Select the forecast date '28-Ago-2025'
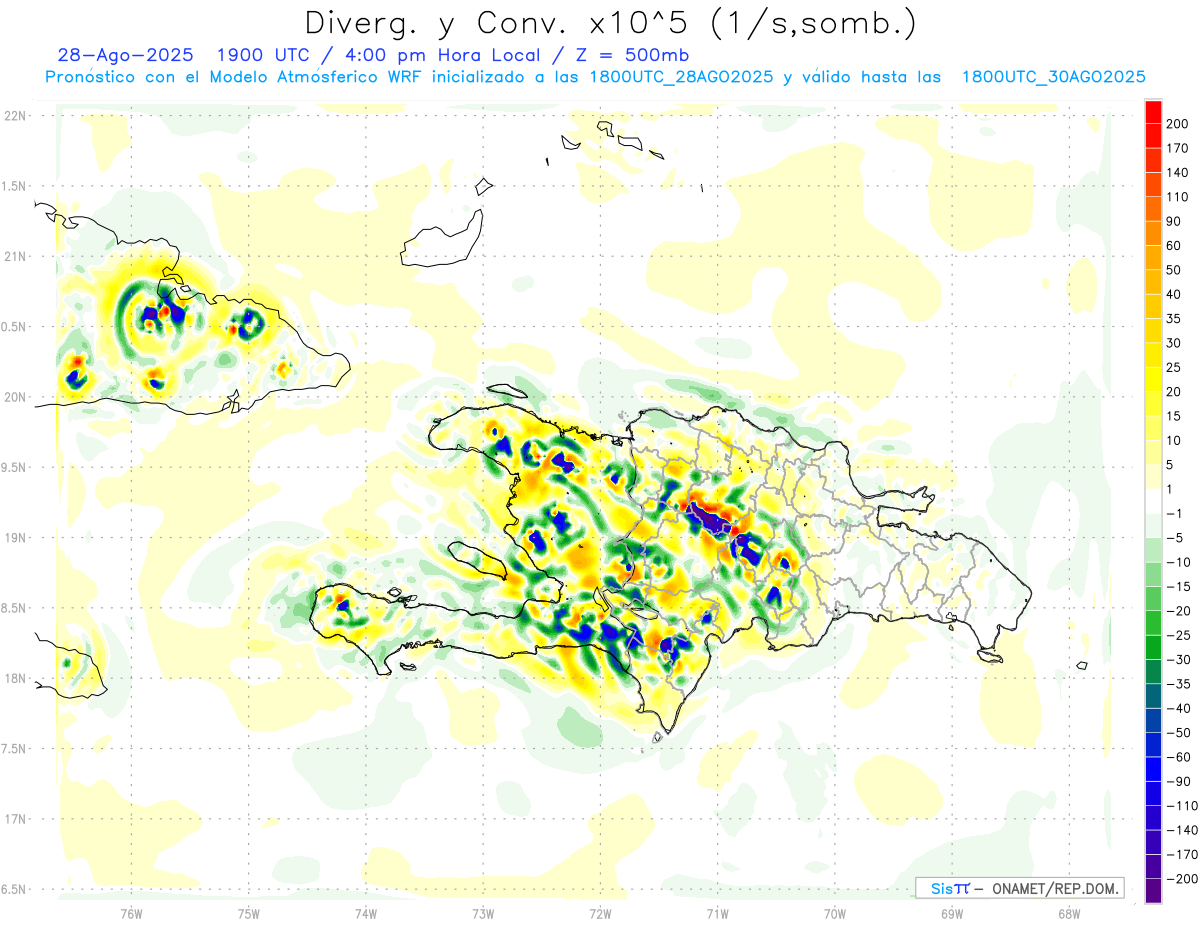Screen dimensions: 1200x927 click(124, 55)
